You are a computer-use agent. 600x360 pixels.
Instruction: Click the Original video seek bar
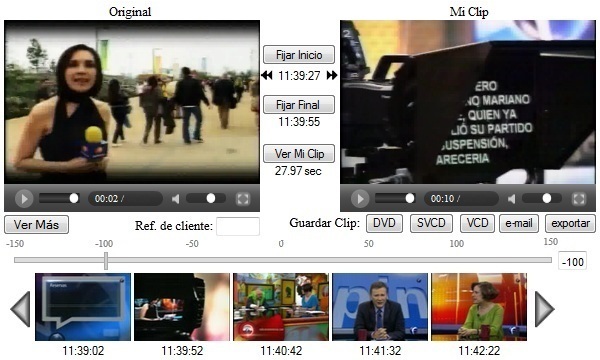coord(59,198)
